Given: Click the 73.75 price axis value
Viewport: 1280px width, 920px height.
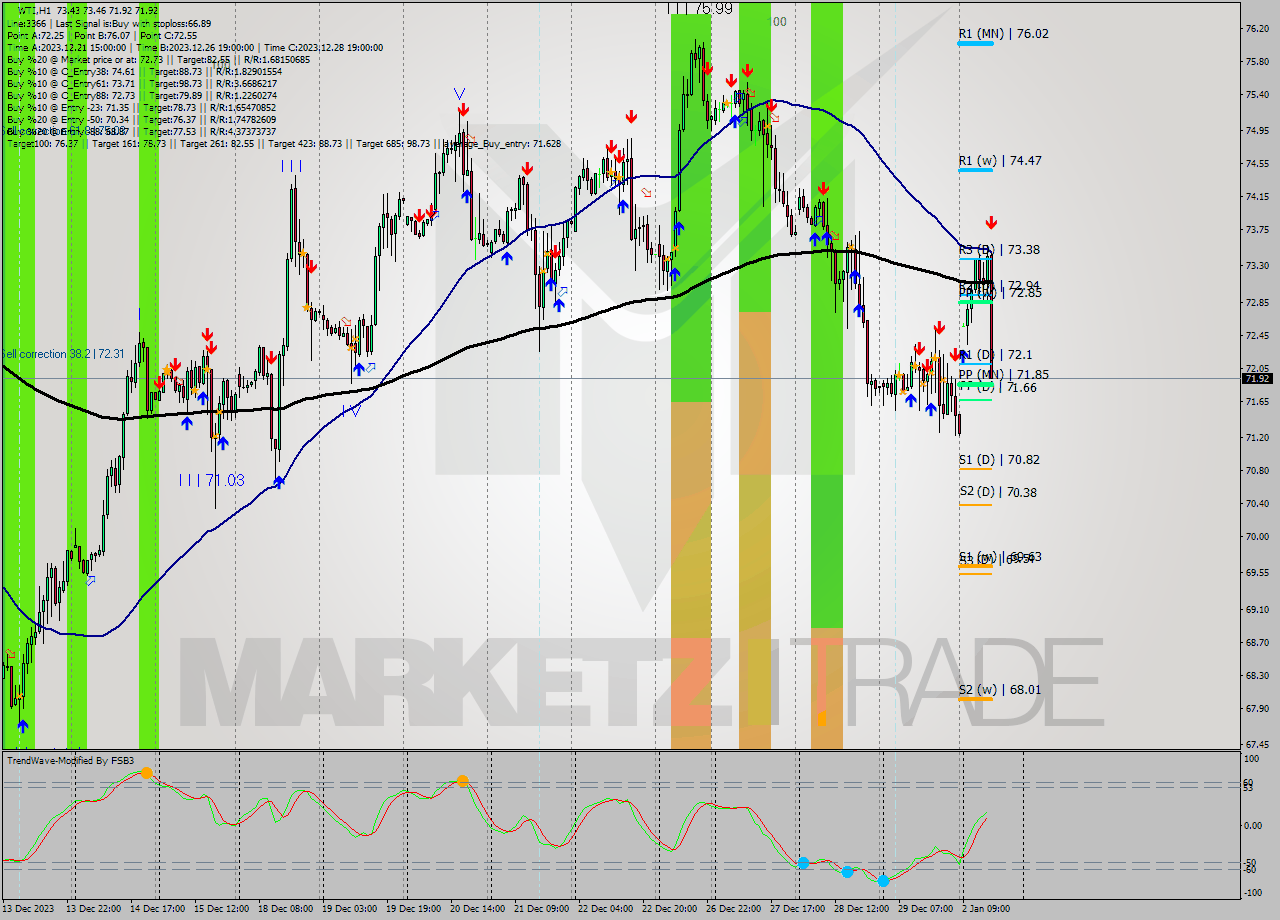Looking at the screenshot, I should tap(1256, 230).
